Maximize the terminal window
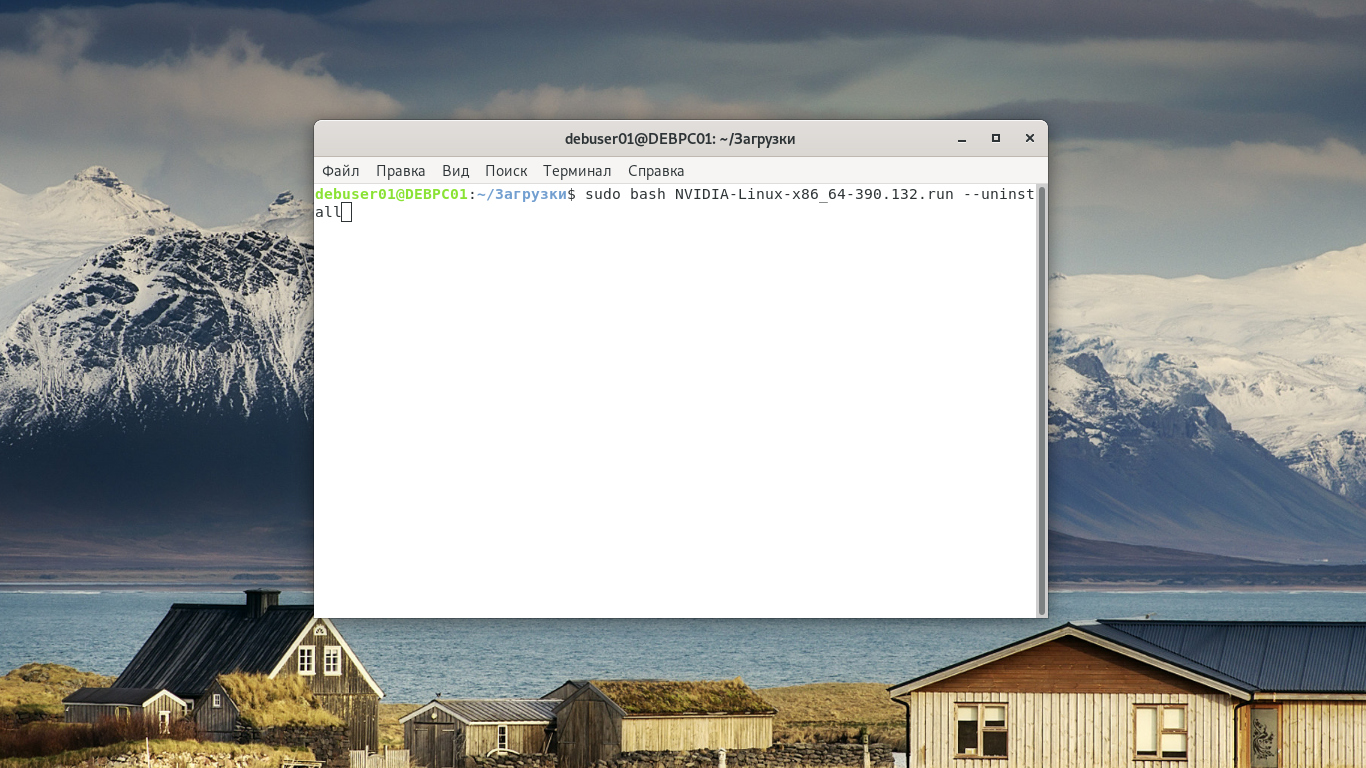 pyautogui.click(x=996, y=139)
